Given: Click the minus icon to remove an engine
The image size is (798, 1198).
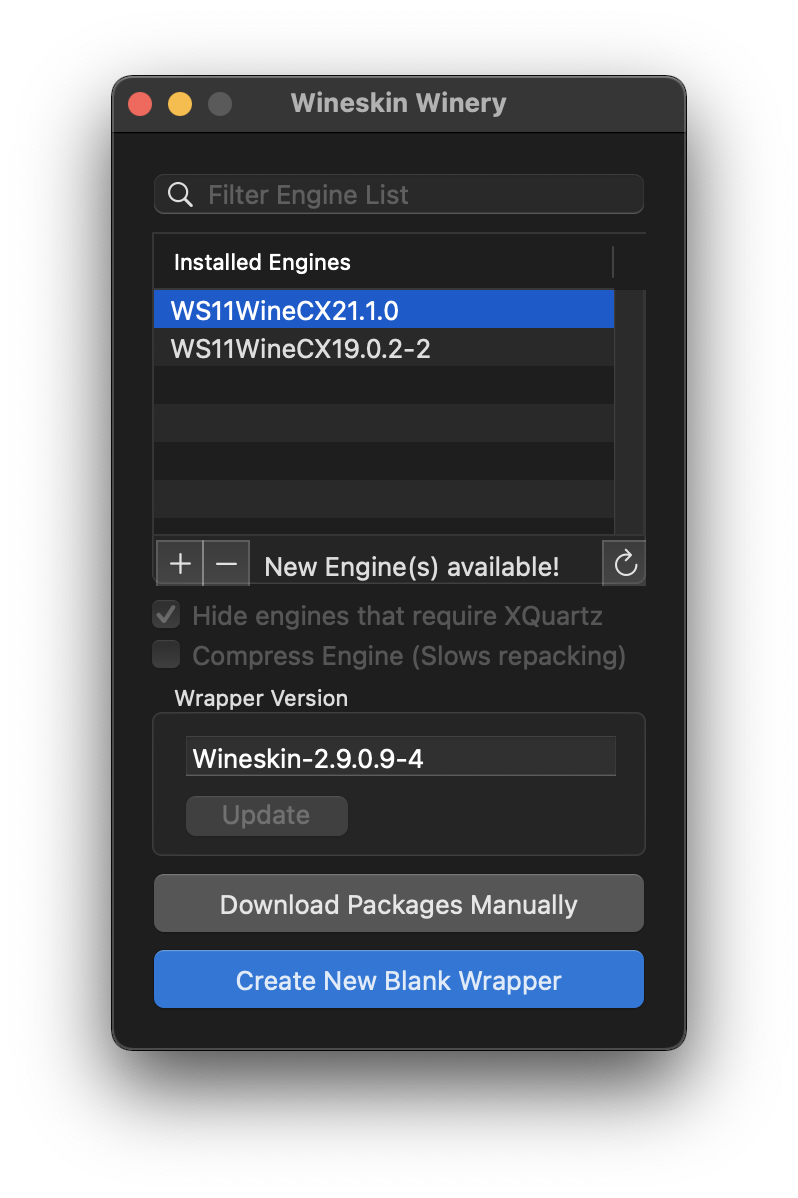Looking at the screenshot, I should [x=226, y=564].
